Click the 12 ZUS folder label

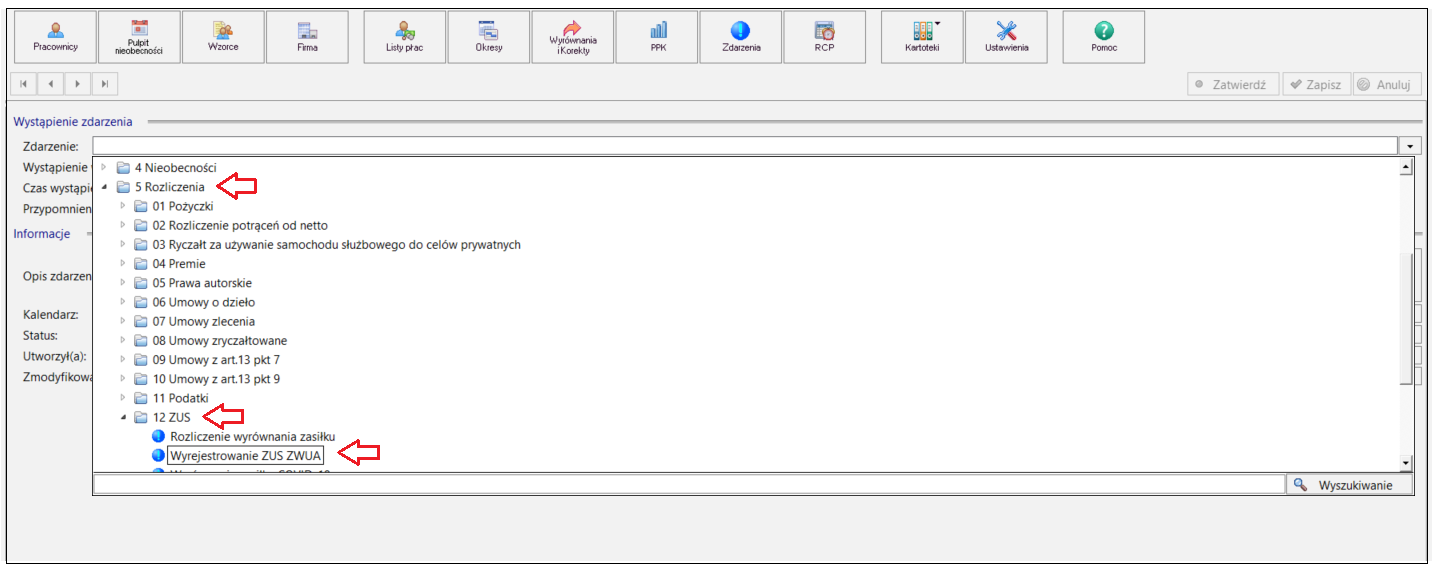171,417
